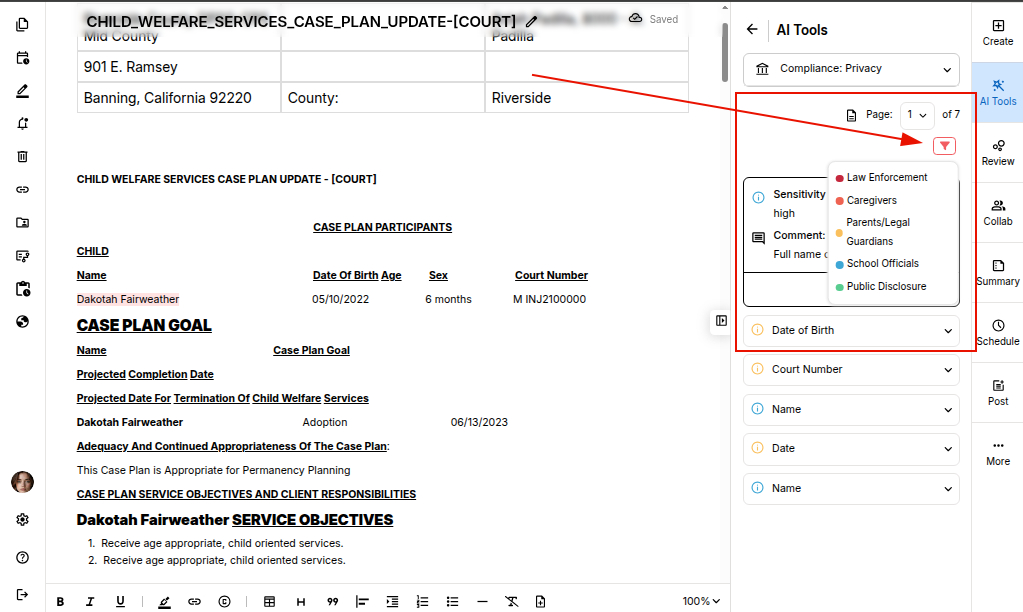Expand the Court Number item
The width and height of the screenshot is (1023, 612).
click(851, 369)
